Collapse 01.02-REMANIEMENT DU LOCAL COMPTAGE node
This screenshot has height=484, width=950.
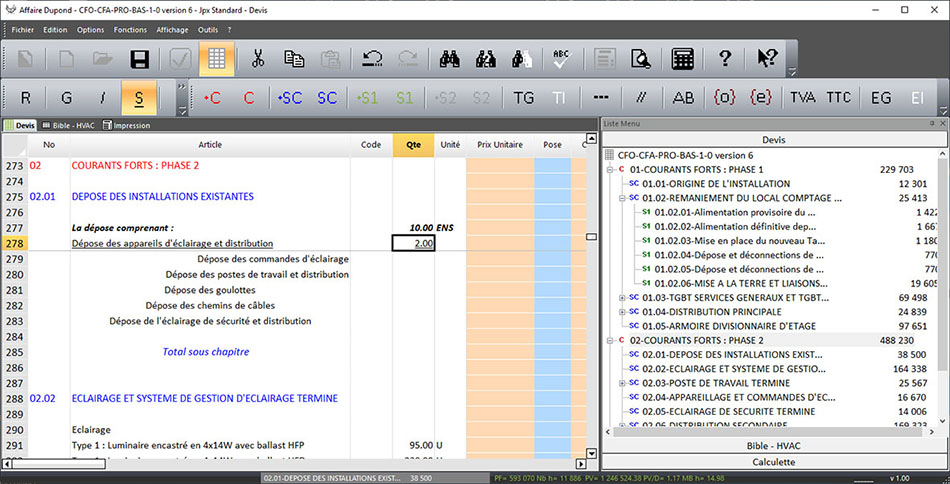coord(622,198)
